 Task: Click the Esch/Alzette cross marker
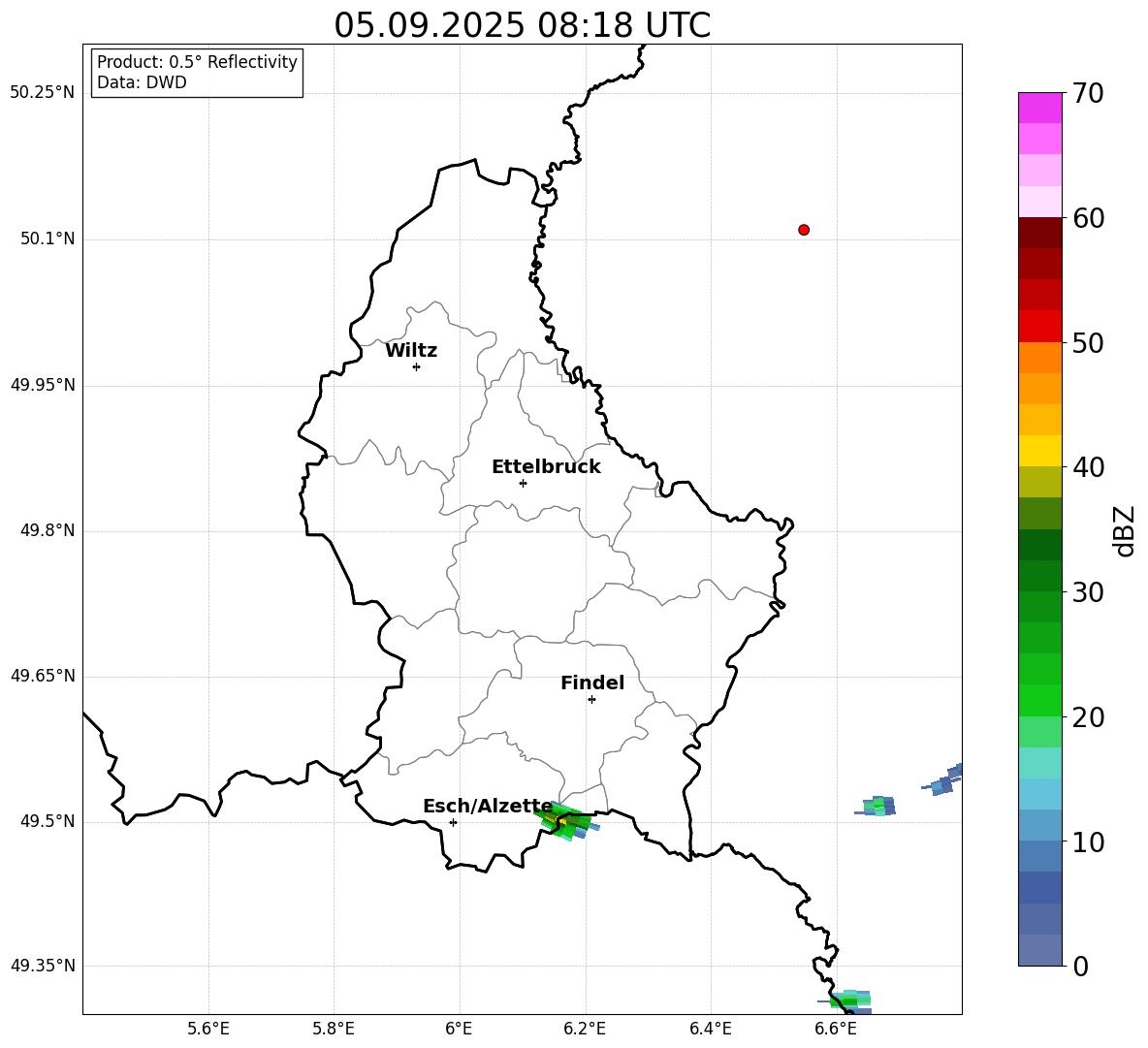[453, 822]
